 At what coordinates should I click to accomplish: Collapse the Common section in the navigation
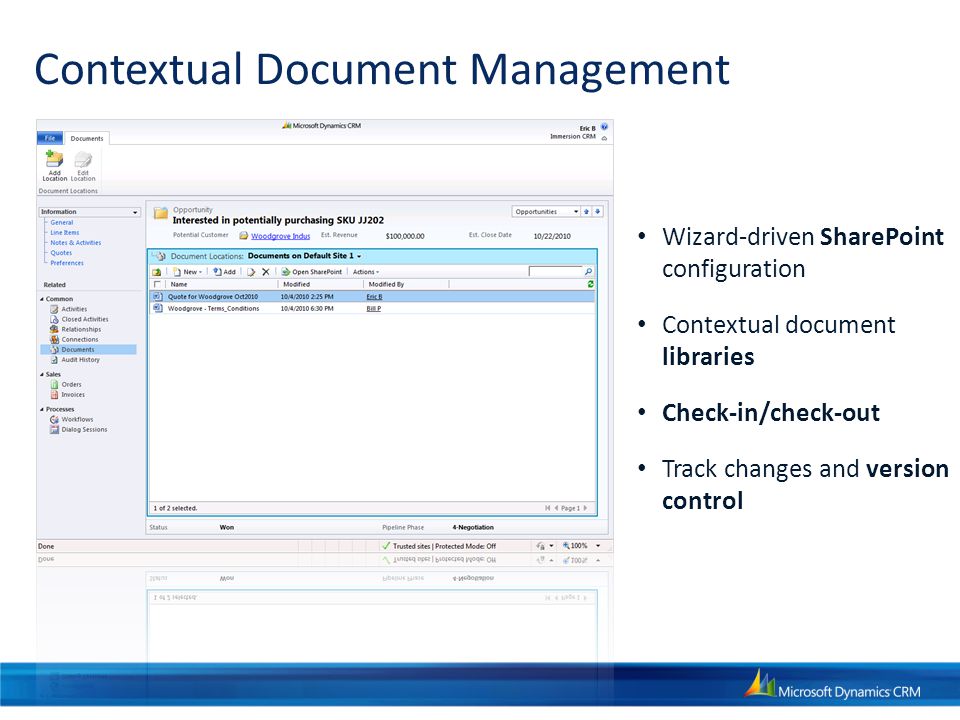(x=42, y=299)
